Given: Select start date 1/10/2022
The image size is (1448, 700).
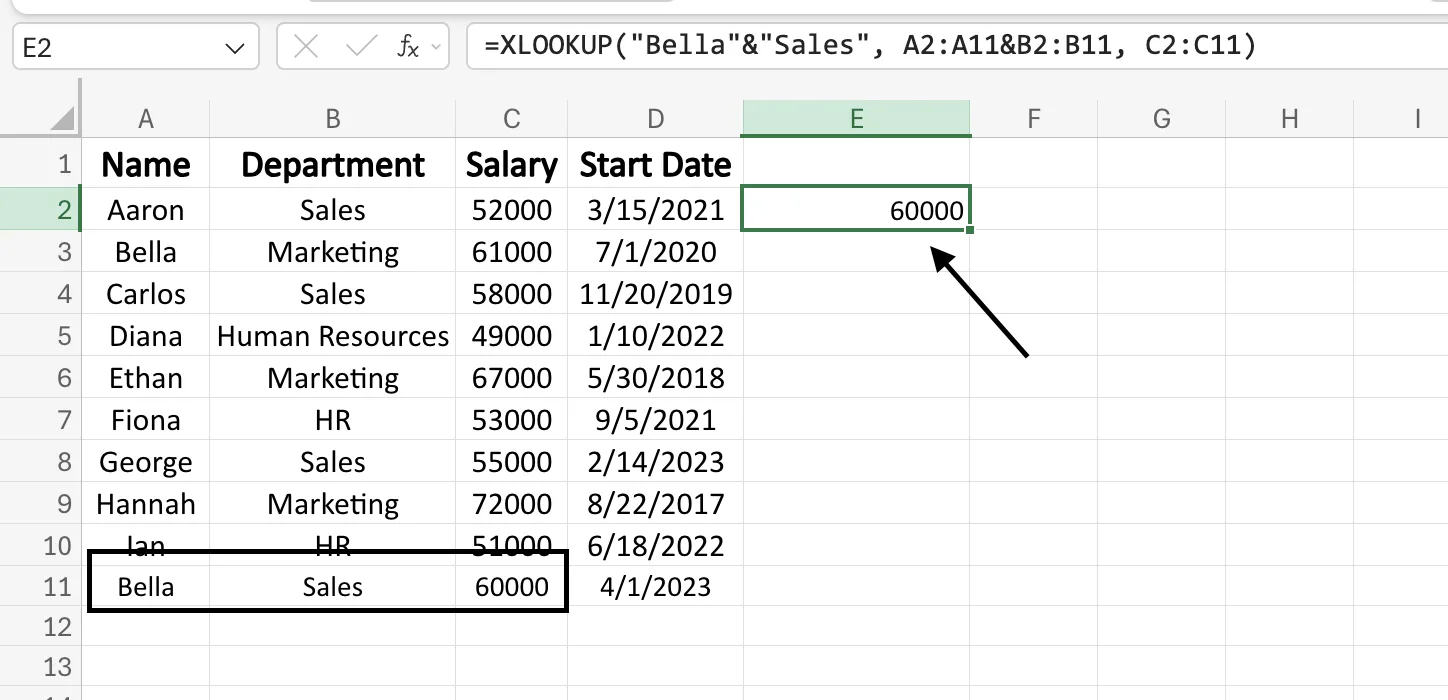Looking at the screenshot, I should click(656, 336).
